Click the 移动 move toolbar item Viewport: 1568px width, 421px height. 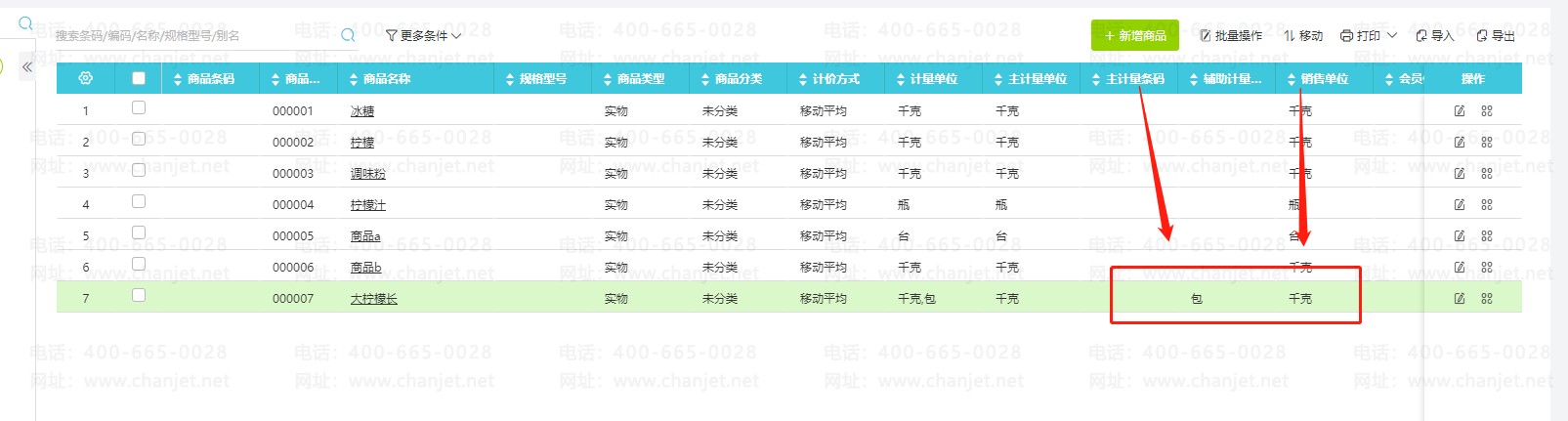(1303, 35)
